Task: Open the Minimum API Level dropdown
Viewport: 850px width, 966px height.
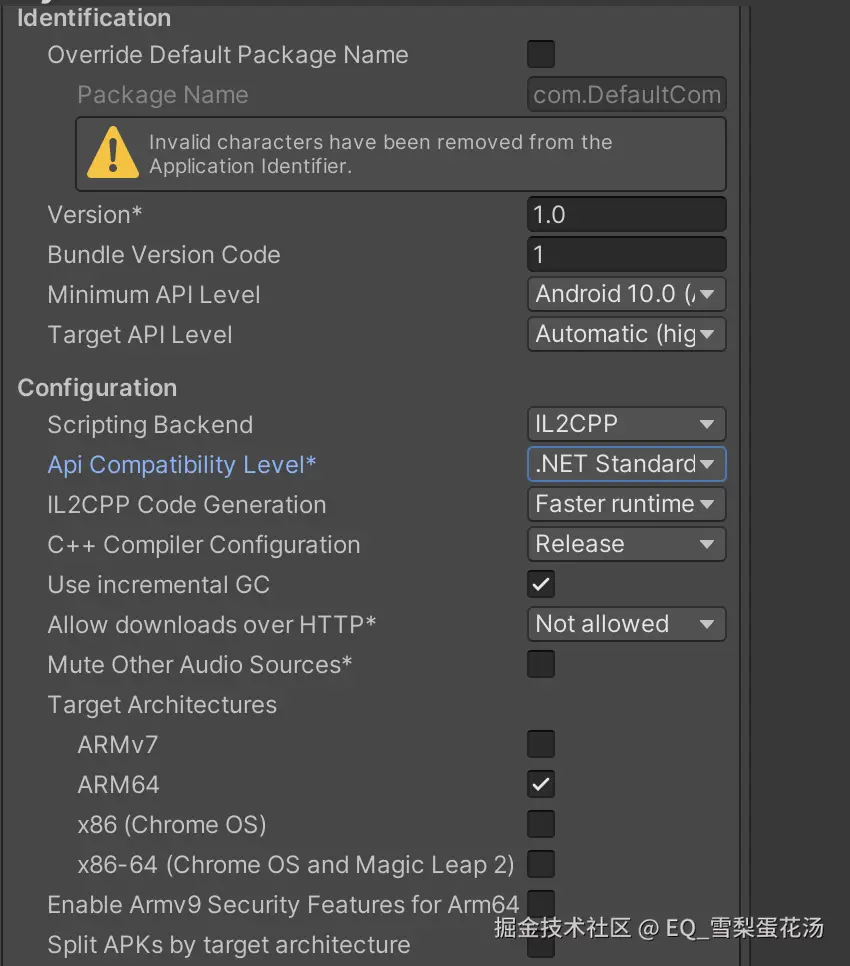Action: [626, 294]
